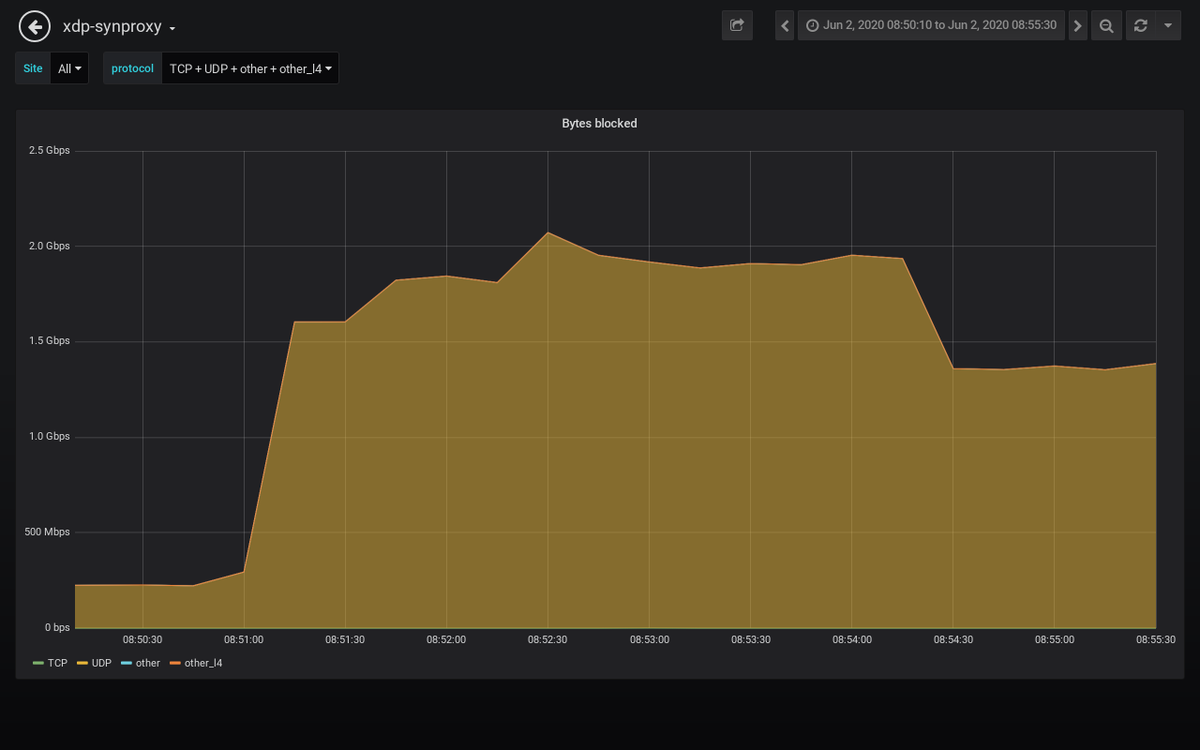Click the protocol variable label
The width and height of the screenshot is (1200, 750).
133,69
